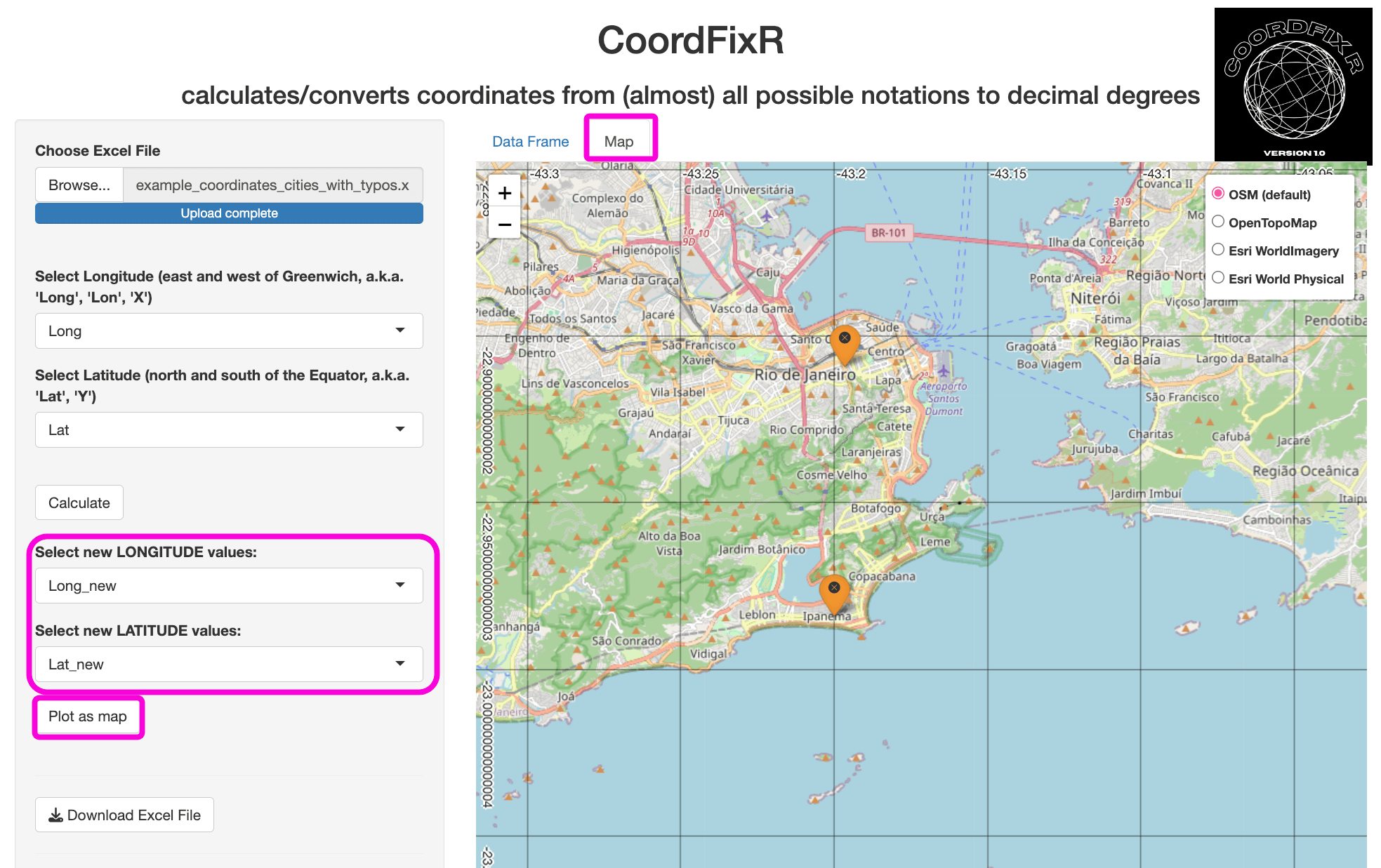Open the Latitude column dropdown showing Lat
This screenshot has height=868, width=1381.
click(x=229, y=429)
